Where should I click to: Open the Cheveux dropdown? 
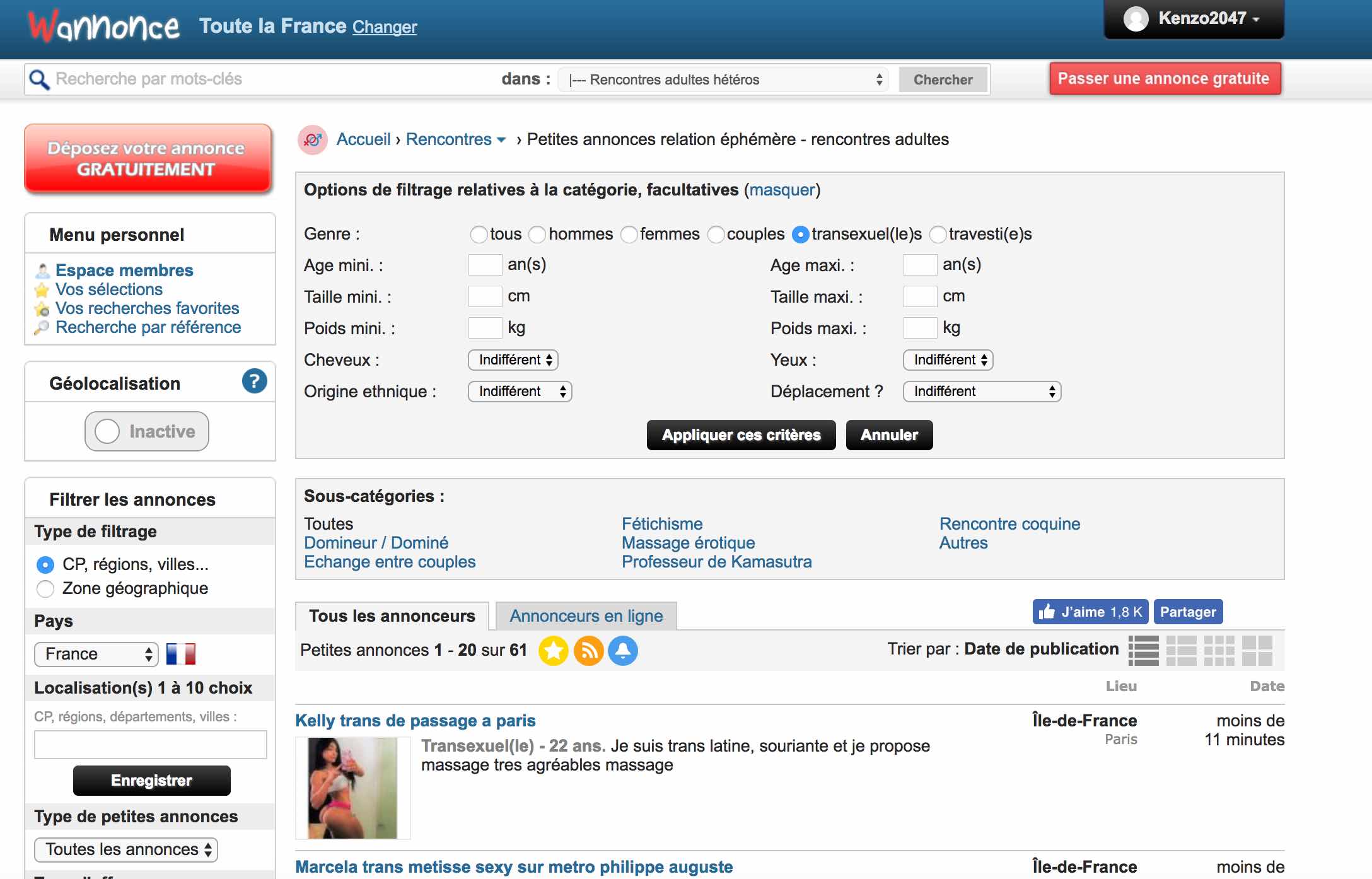coord(513,360)
